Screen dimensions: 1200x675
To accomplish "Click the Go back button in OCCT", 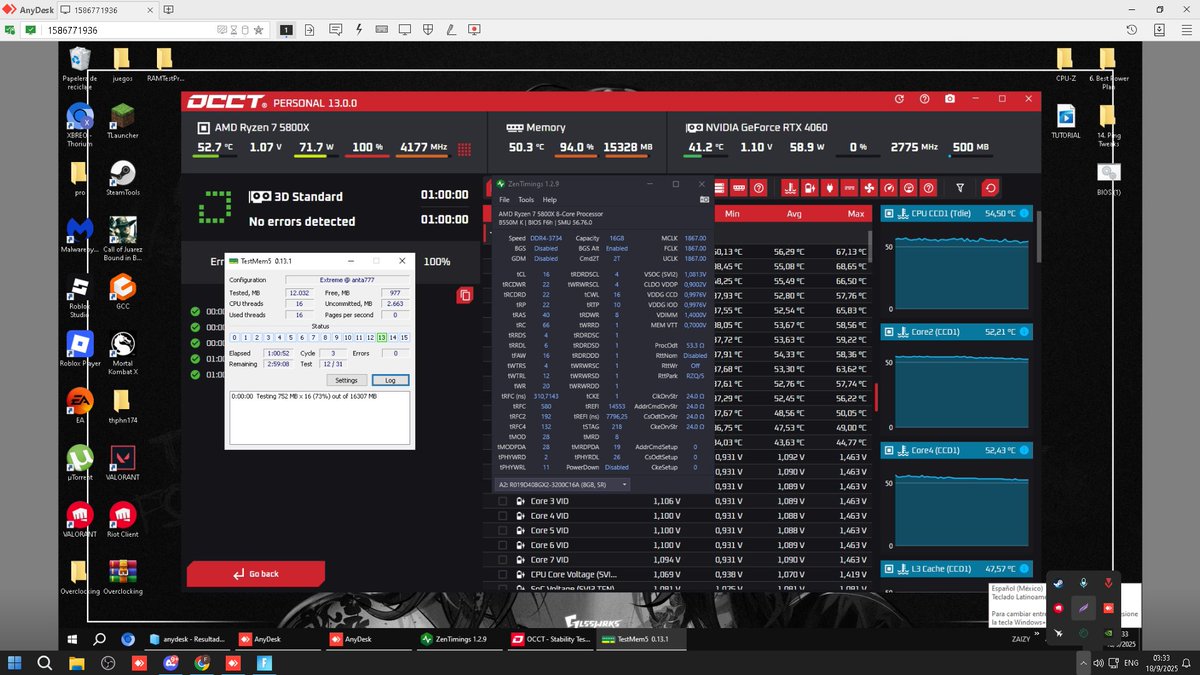I will click(256, 574).
